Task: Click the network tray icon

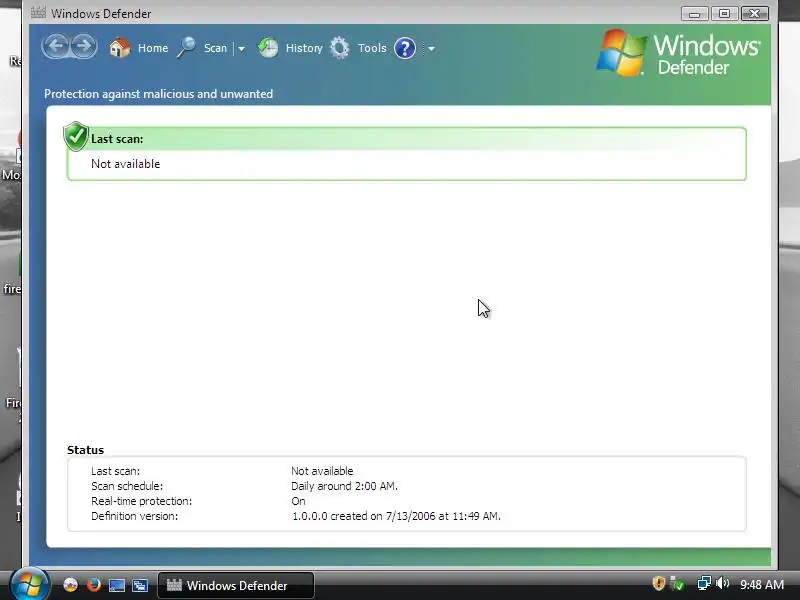Action: coord(704,583)
